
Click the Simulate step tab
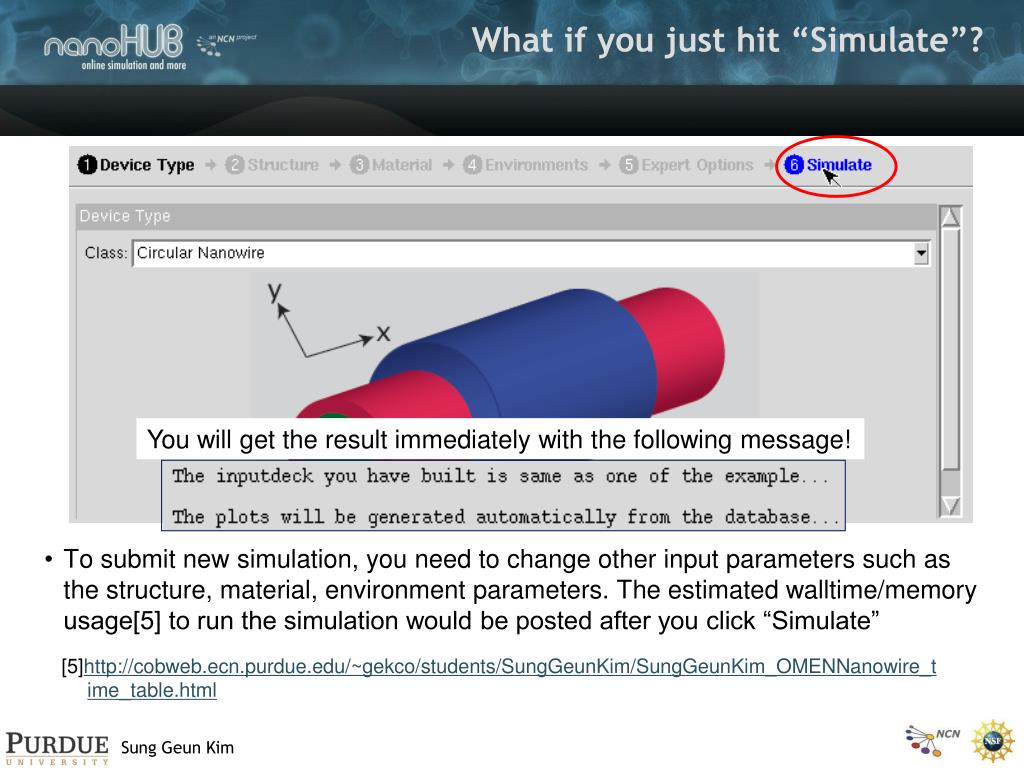[x=828, y=165]
